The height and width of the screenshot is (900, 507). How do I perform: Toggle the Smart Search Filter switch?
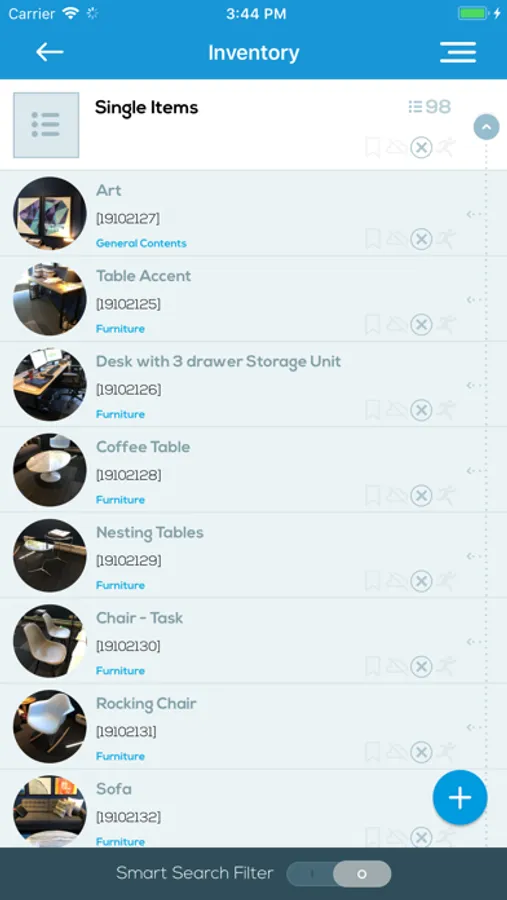pos(339,874)
